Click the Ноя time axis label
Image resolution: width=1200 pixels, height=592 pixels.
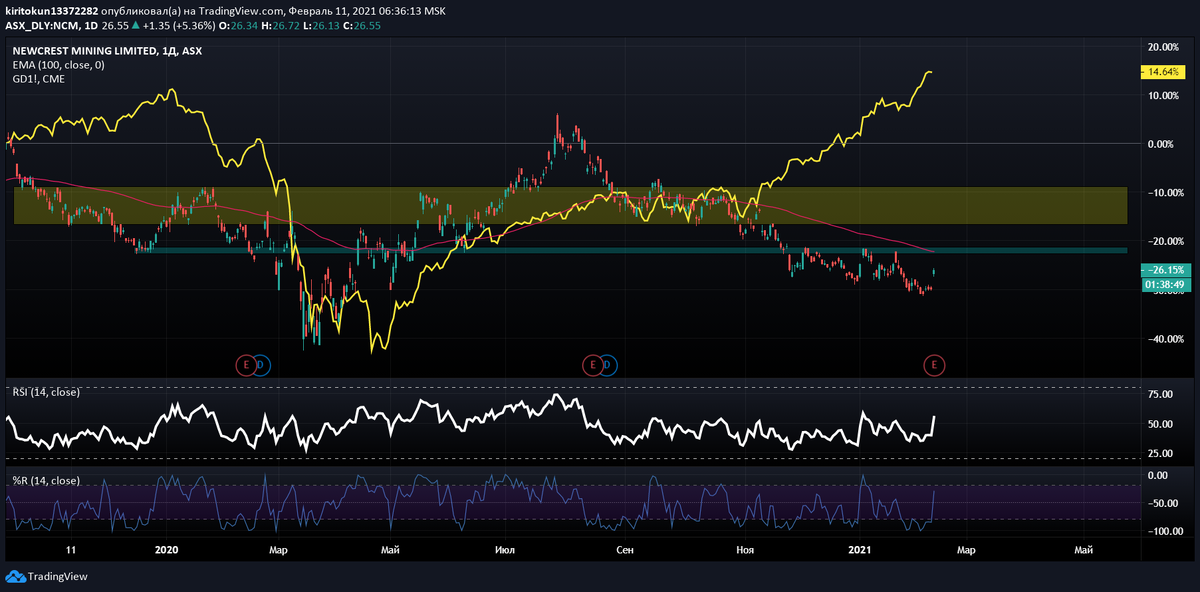[744, 550]
